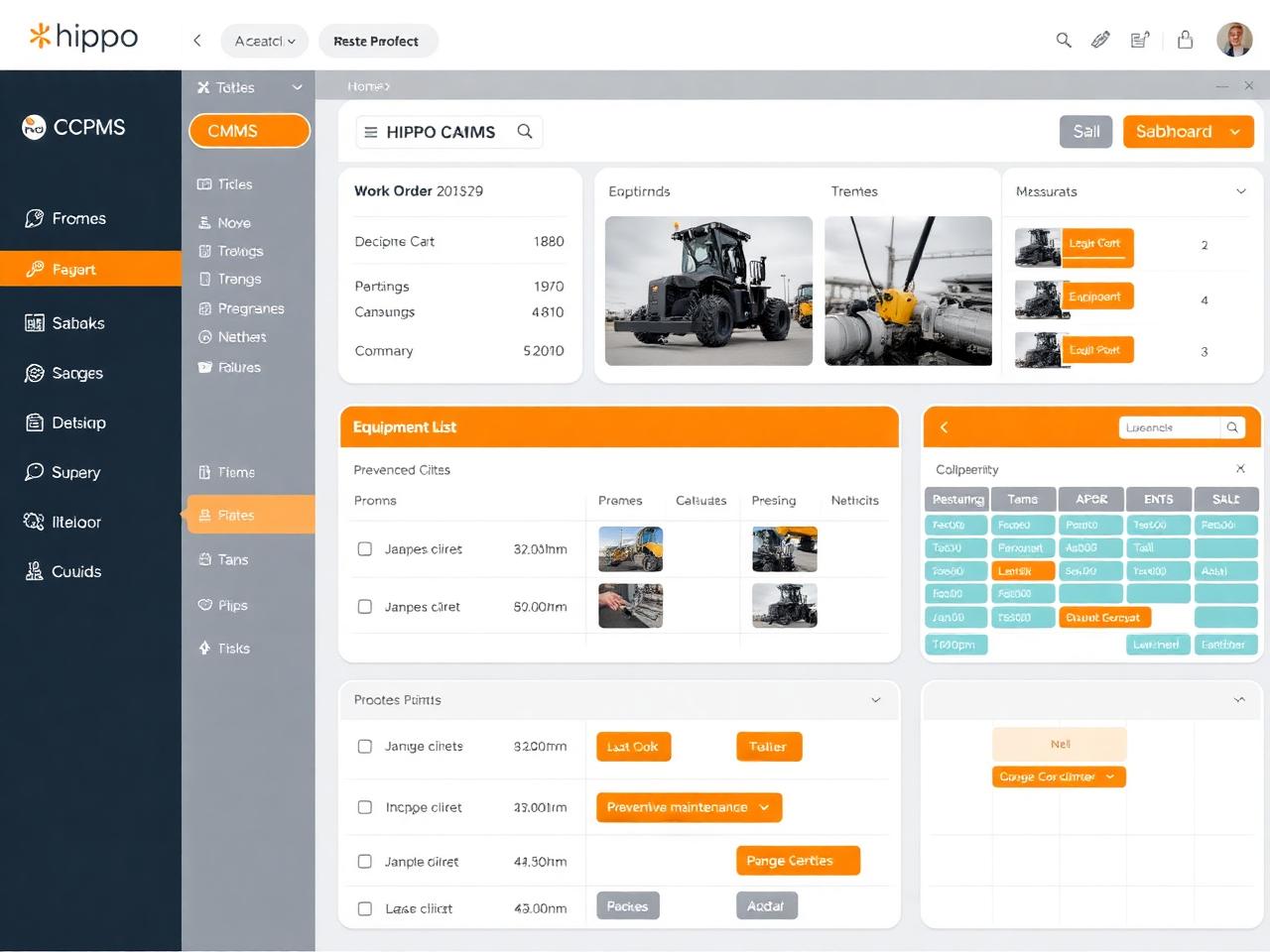
Task: Open the user profile avatar
Action: (1234, 40)
